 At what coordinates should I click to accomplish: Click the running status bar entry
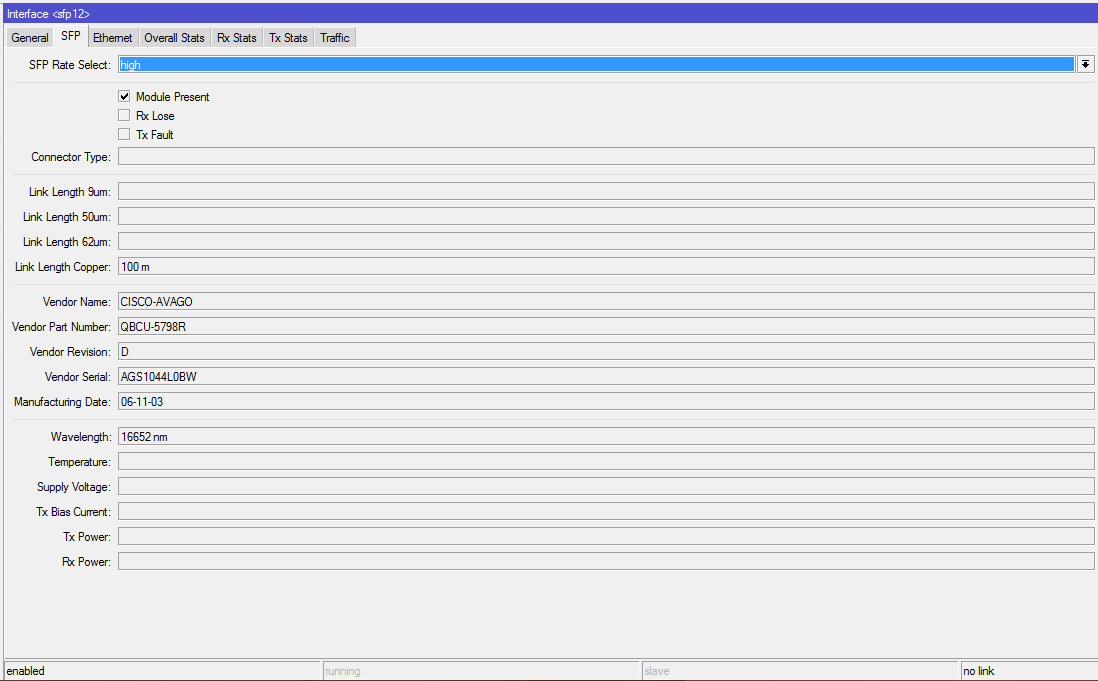click(481, 671)
